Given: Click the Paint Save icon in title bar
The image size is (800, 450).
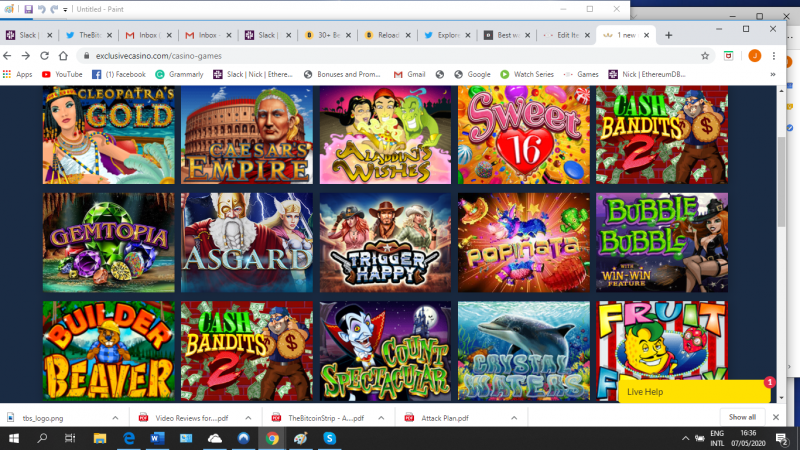Looking at the screenshot, I should coord(29,9).
